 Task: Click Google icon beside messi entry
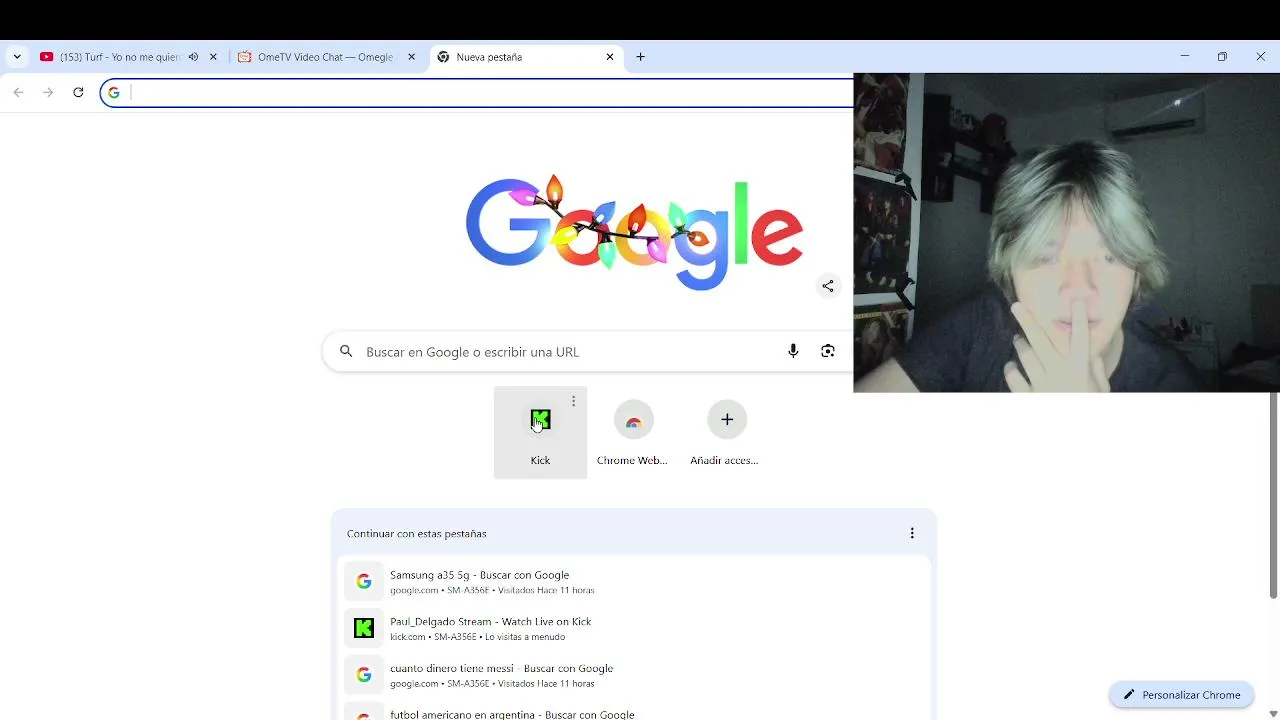364,675
